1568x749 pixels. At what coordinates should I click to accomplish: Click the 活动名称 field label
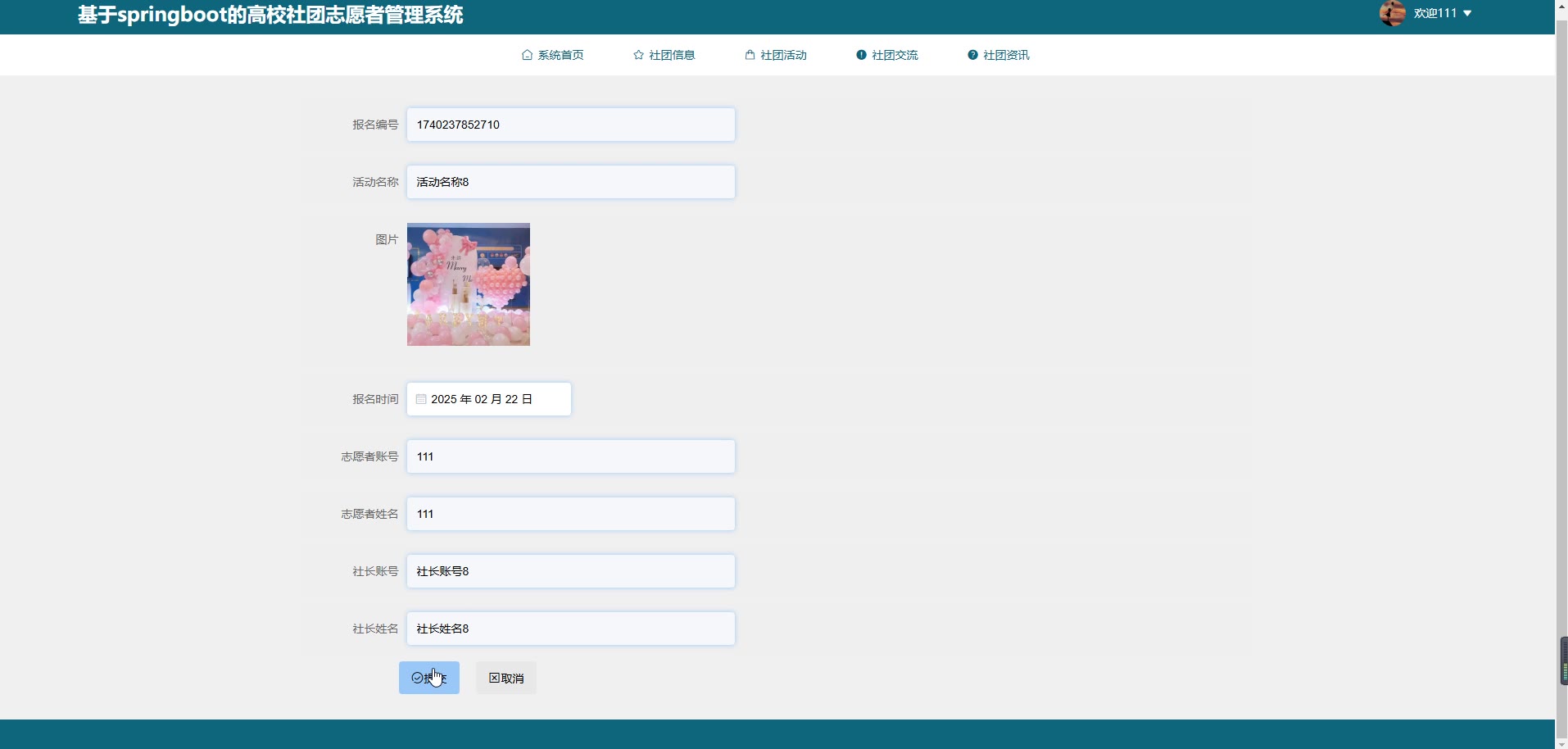(375, 182)
